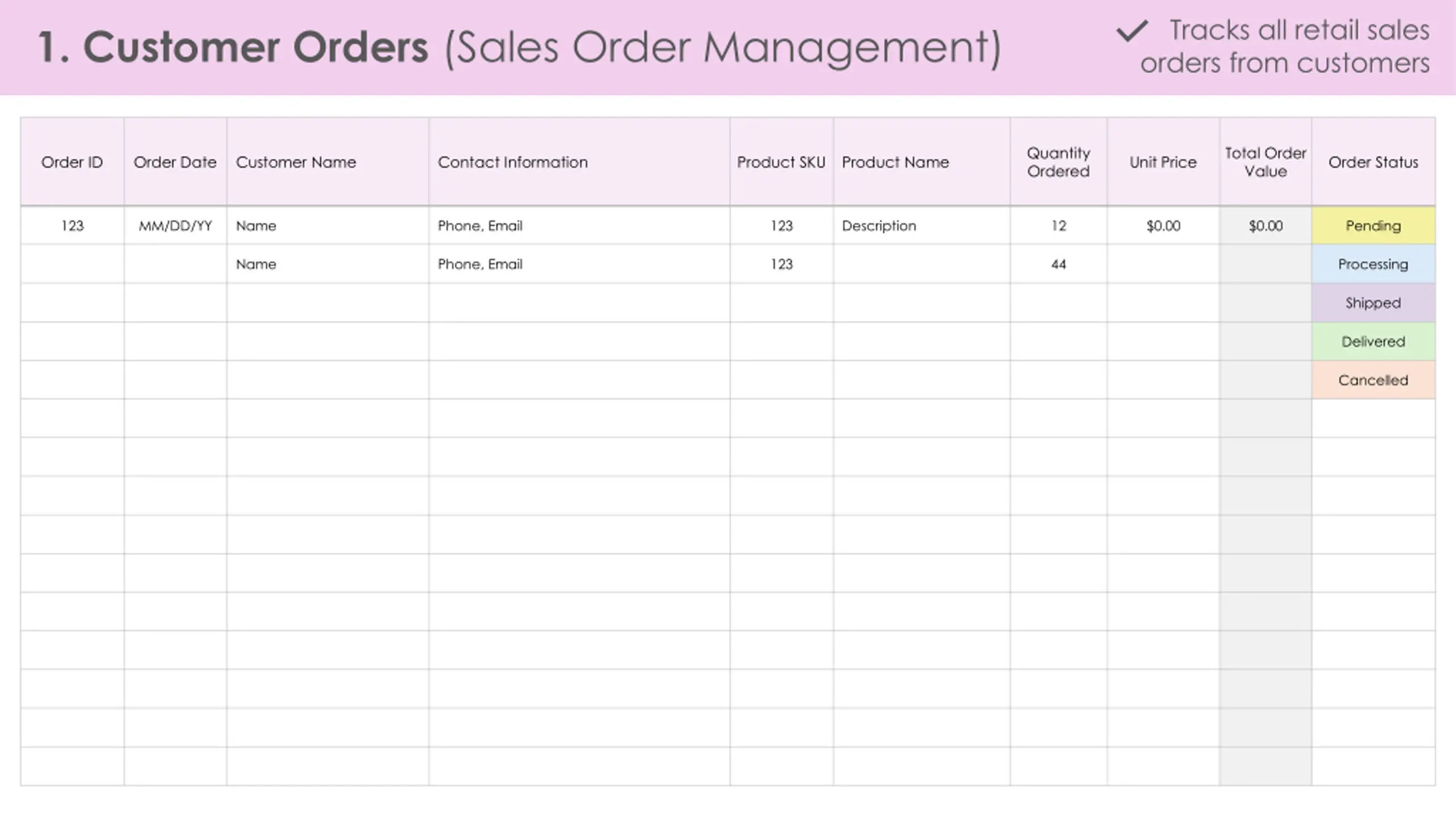Select the Quantity Ordered header cell
1456x819 pixels.
coord(1058,162)
